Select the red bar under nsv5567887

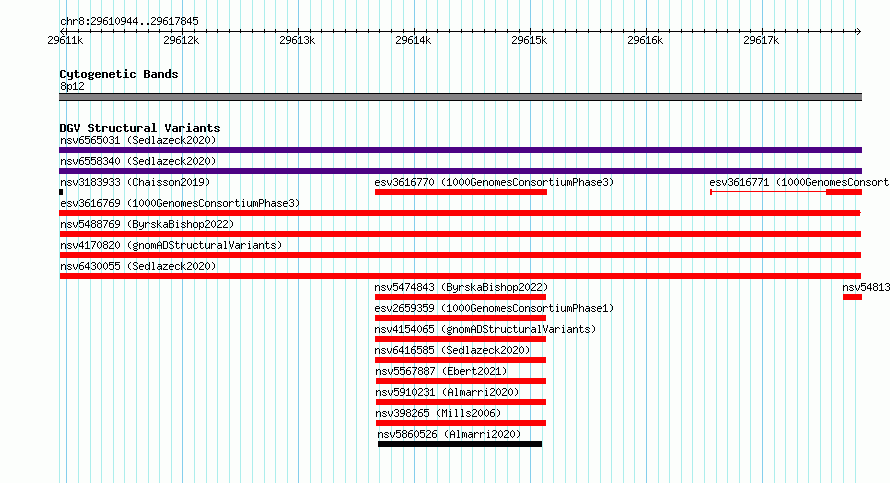[x=461, y=381]
